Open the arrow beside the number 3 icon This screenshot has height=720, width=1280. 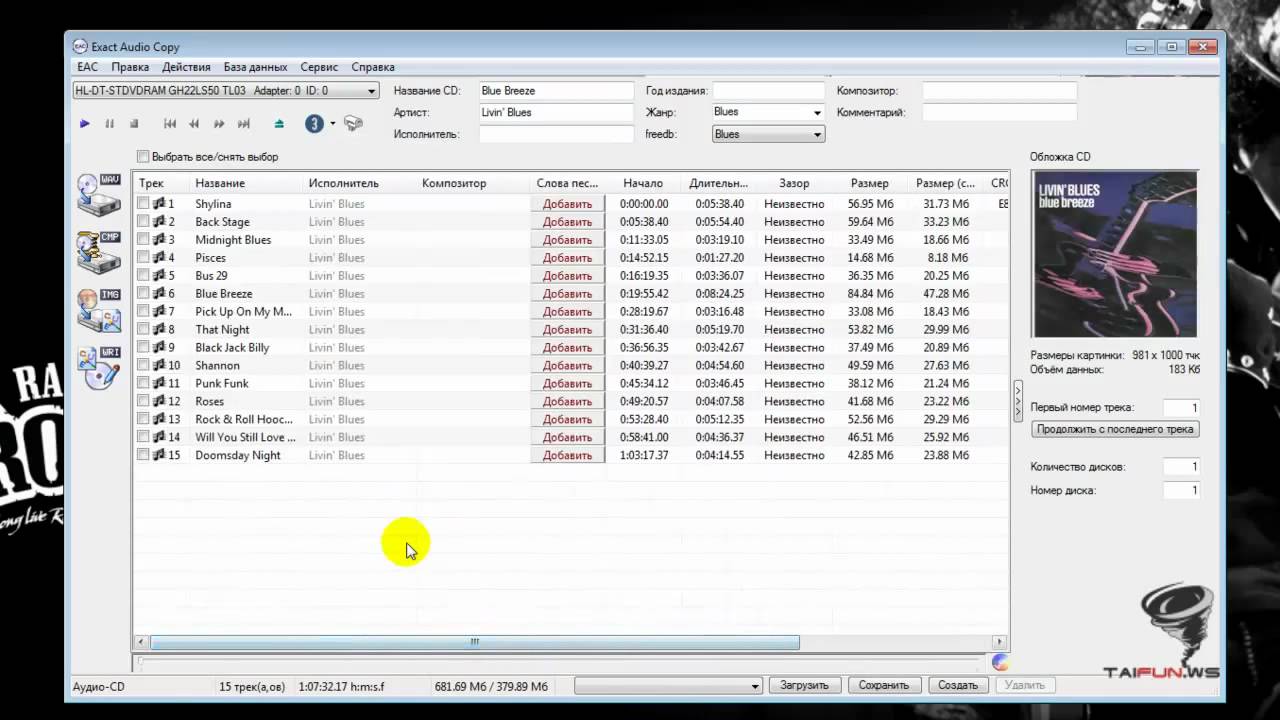tap(332, 124)
